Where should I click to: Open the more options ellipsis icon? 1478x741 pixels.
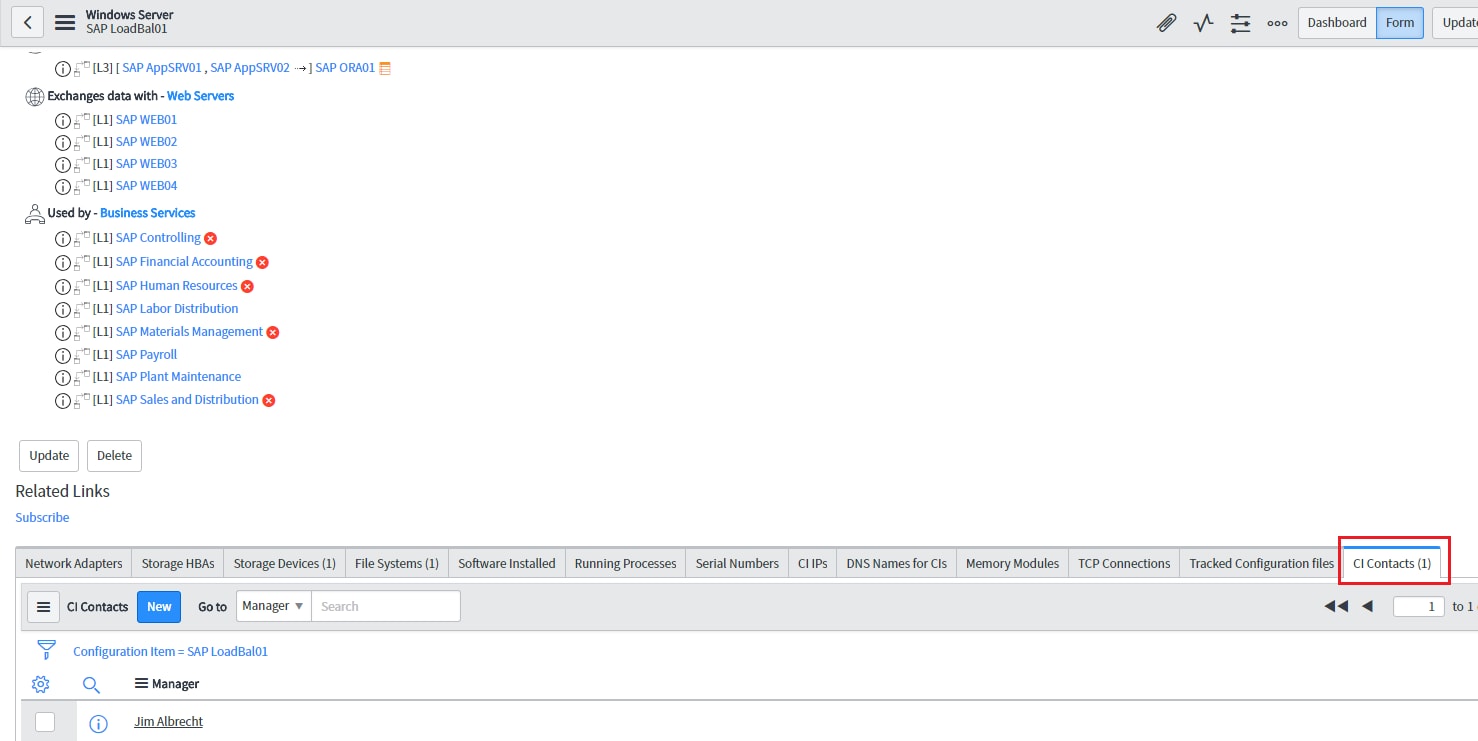(x=1277, y=23)
